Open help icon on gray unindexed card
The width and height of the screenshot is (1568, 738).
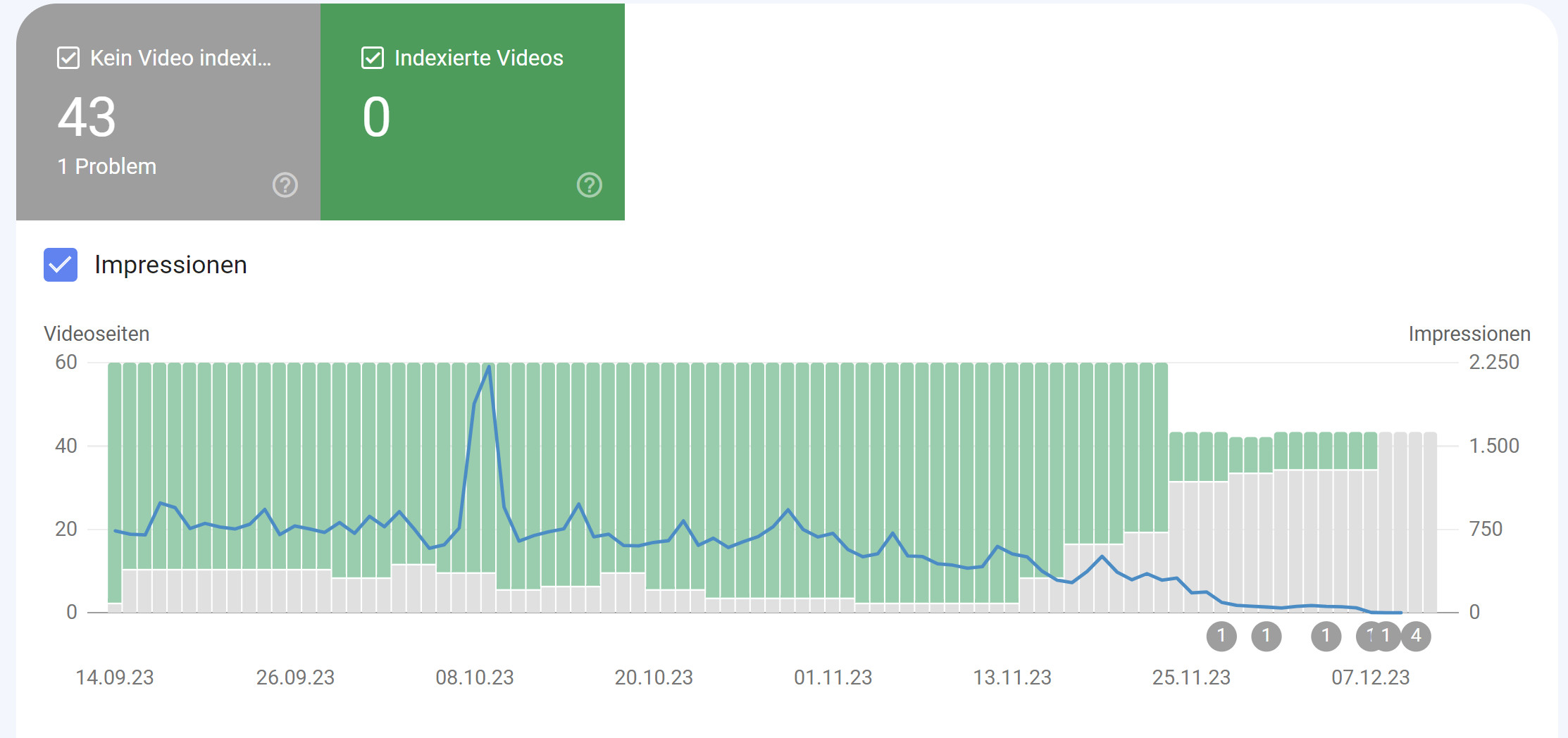285,185
